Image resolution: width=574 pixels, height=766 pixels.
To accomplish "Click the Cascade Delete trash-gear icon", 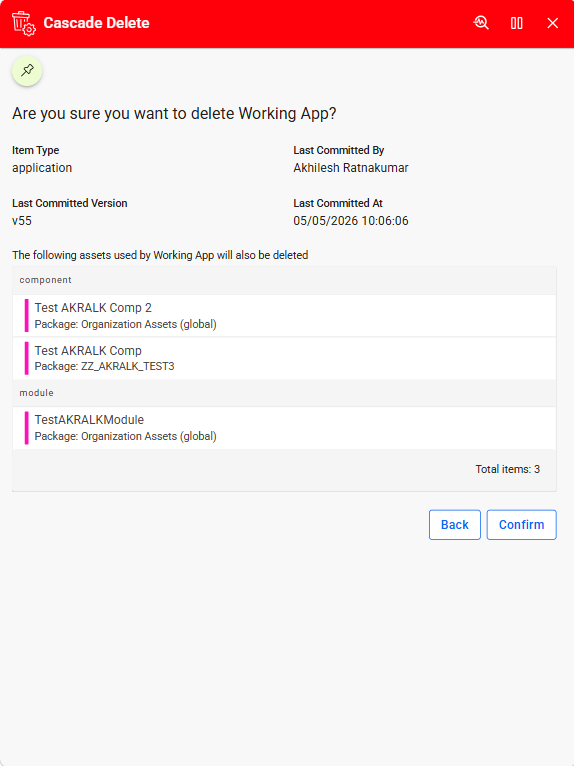I will tap(23, 23).
